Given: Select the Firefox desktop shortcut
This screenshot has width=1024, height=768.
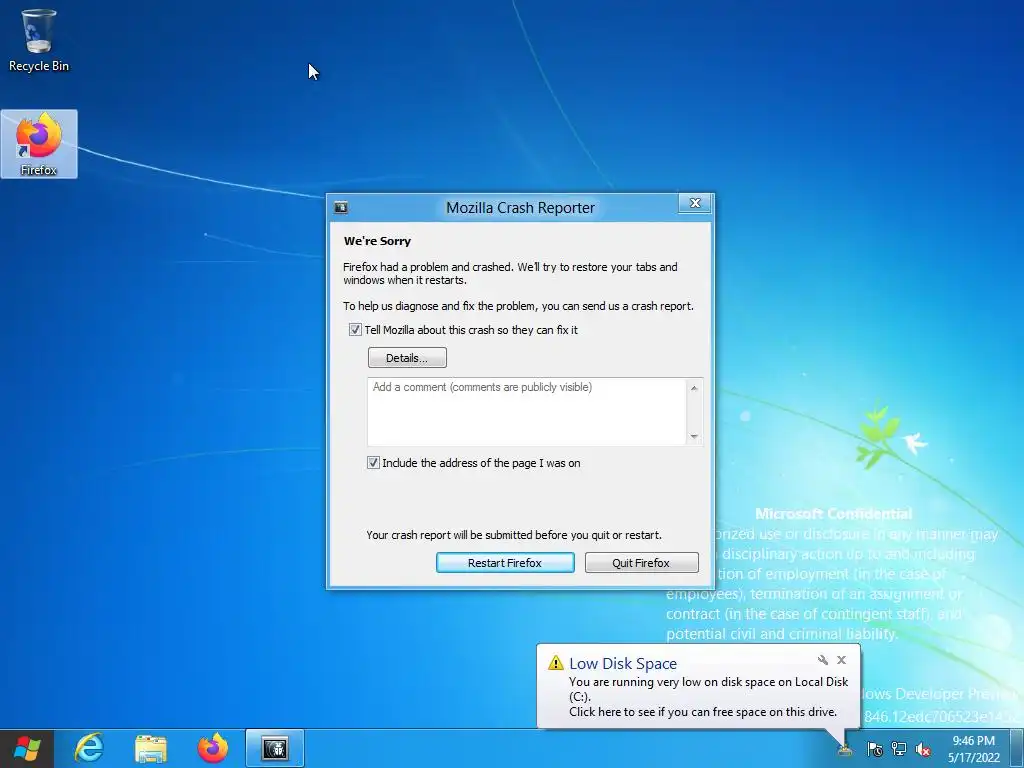Looking at the screenshot, I should (39, 144).
